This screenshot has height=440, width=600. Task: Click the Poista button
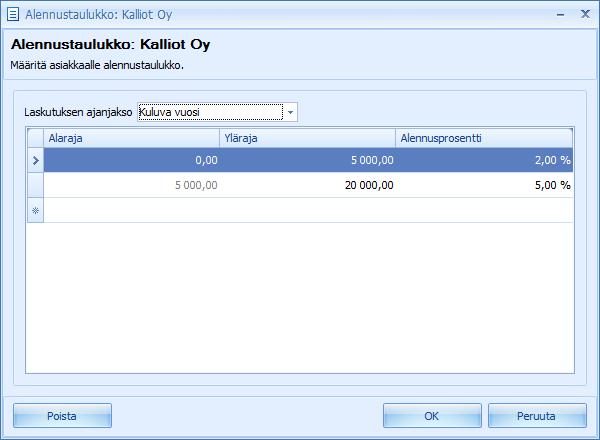point(62,416)
